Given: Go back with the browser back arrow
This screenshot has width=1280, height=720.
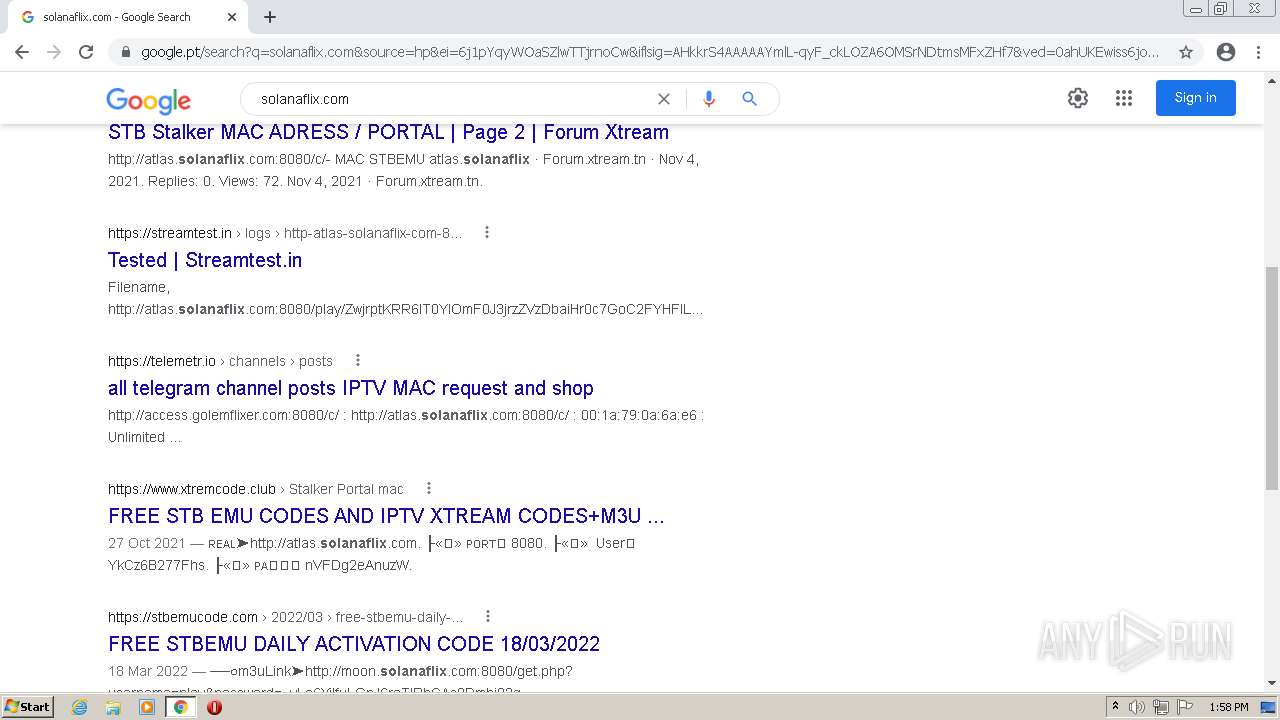Looking at the screenshot, I should (x=22, y=52).
